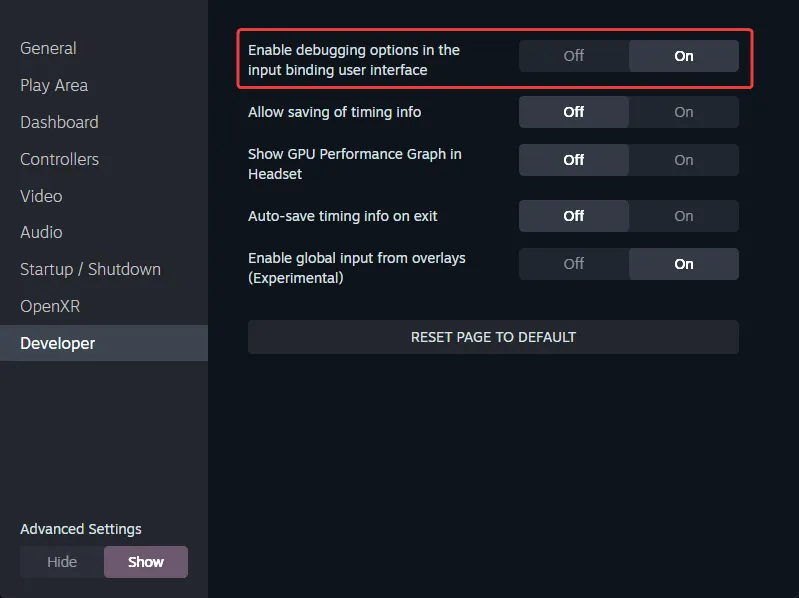Viewport: 799px width, 598px height.
Task: Turn on Allow saving of timing info
Action: [x=684, y=112]
